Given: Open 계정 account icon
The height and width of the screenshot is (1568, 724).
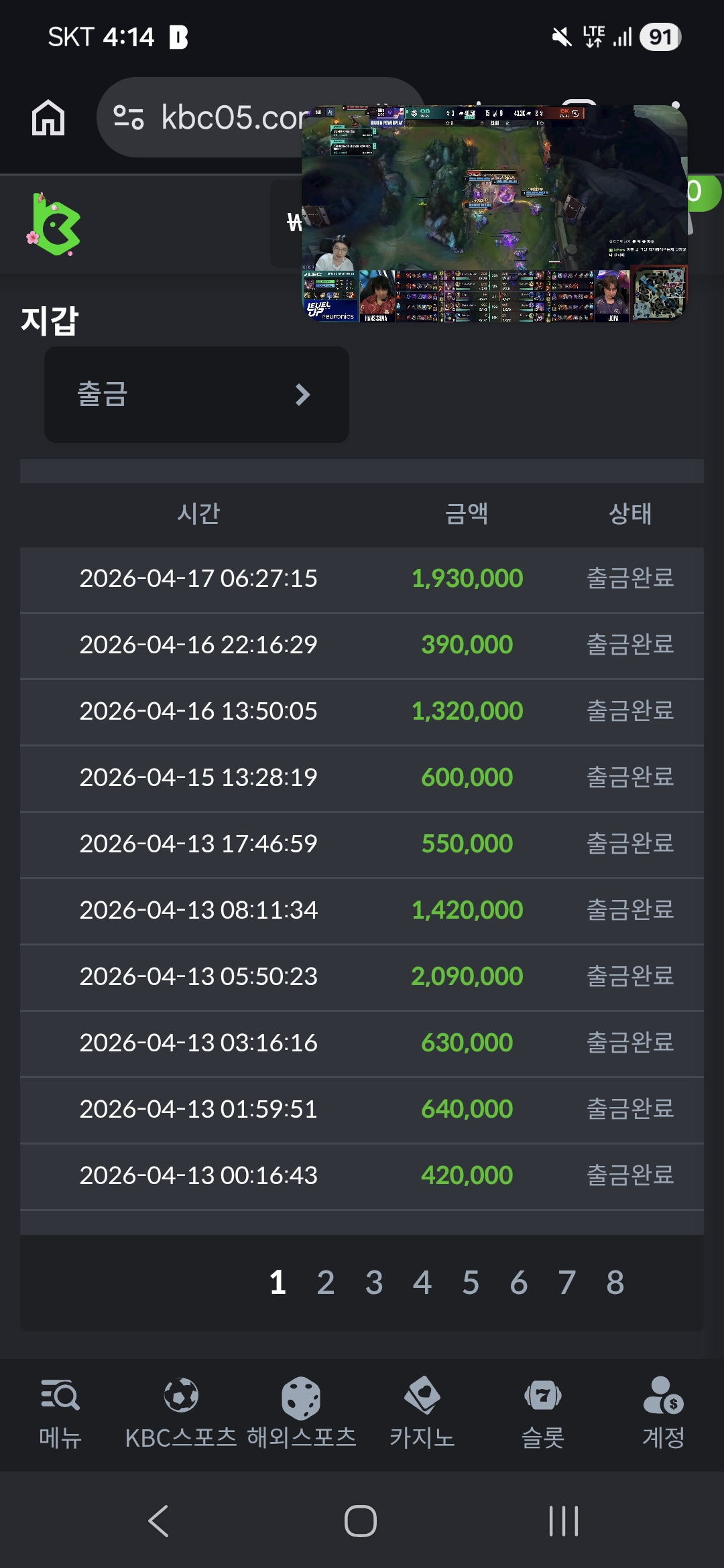Looking at the screenshot, I should (663, 1396).
